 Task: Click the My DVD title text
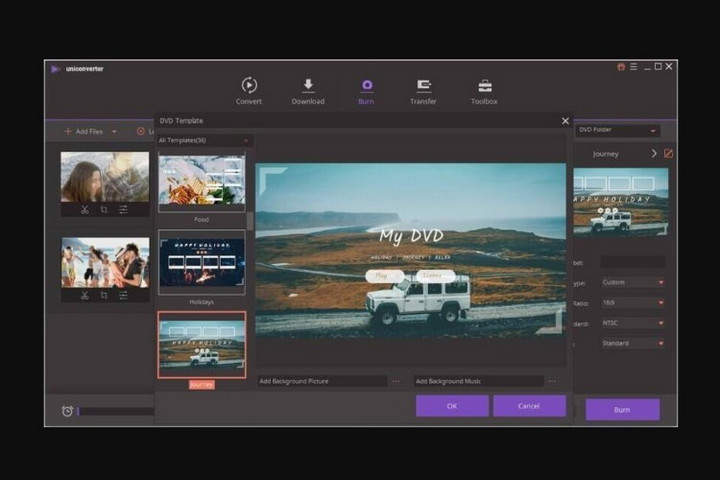click(x=411, y=236)
